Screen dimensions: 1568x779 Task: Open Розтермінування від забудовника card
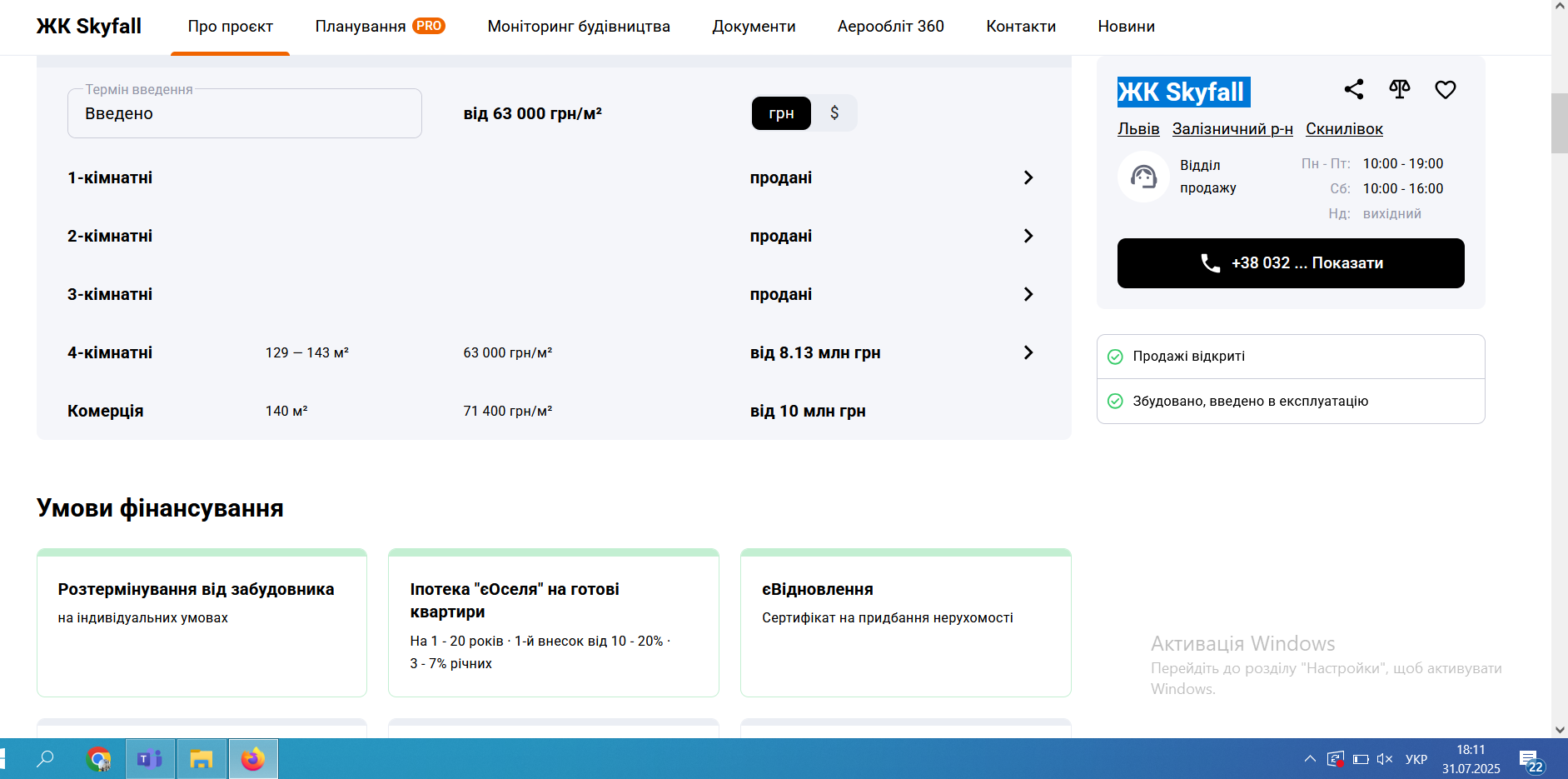click(202, 622)
